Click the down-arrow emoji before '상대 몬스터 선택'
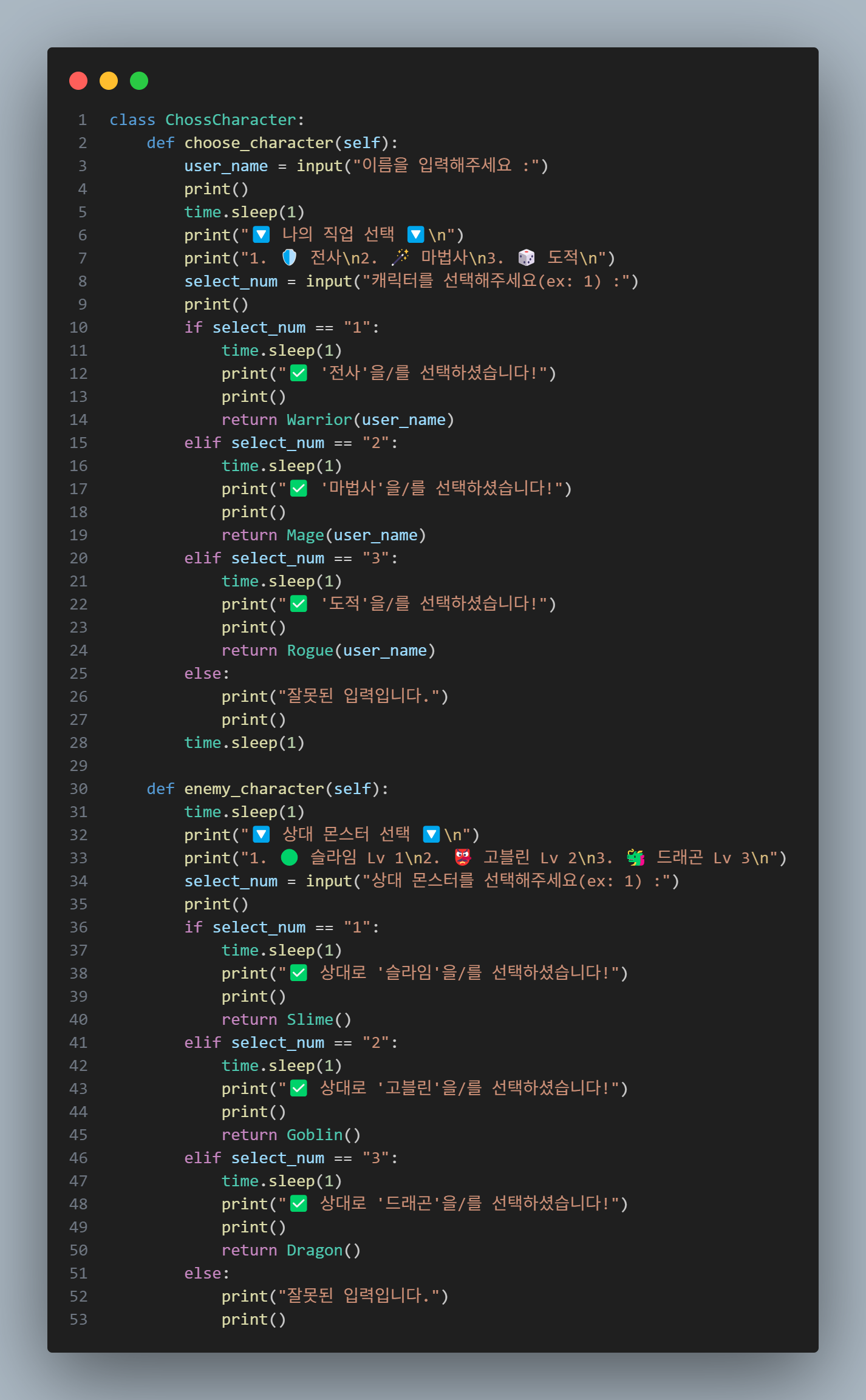The image size is (866, 1400). tap(261, 834)
